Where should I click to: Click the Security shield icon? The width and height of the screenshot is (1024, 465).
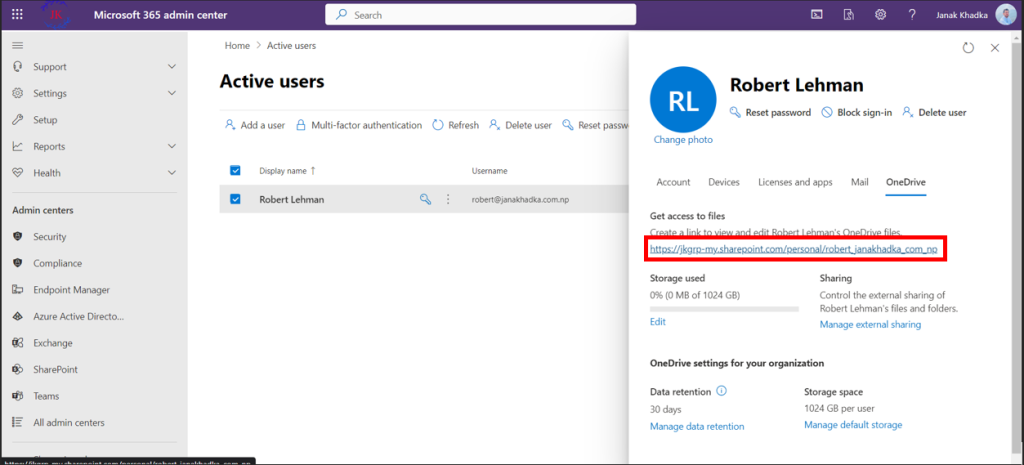18,236
